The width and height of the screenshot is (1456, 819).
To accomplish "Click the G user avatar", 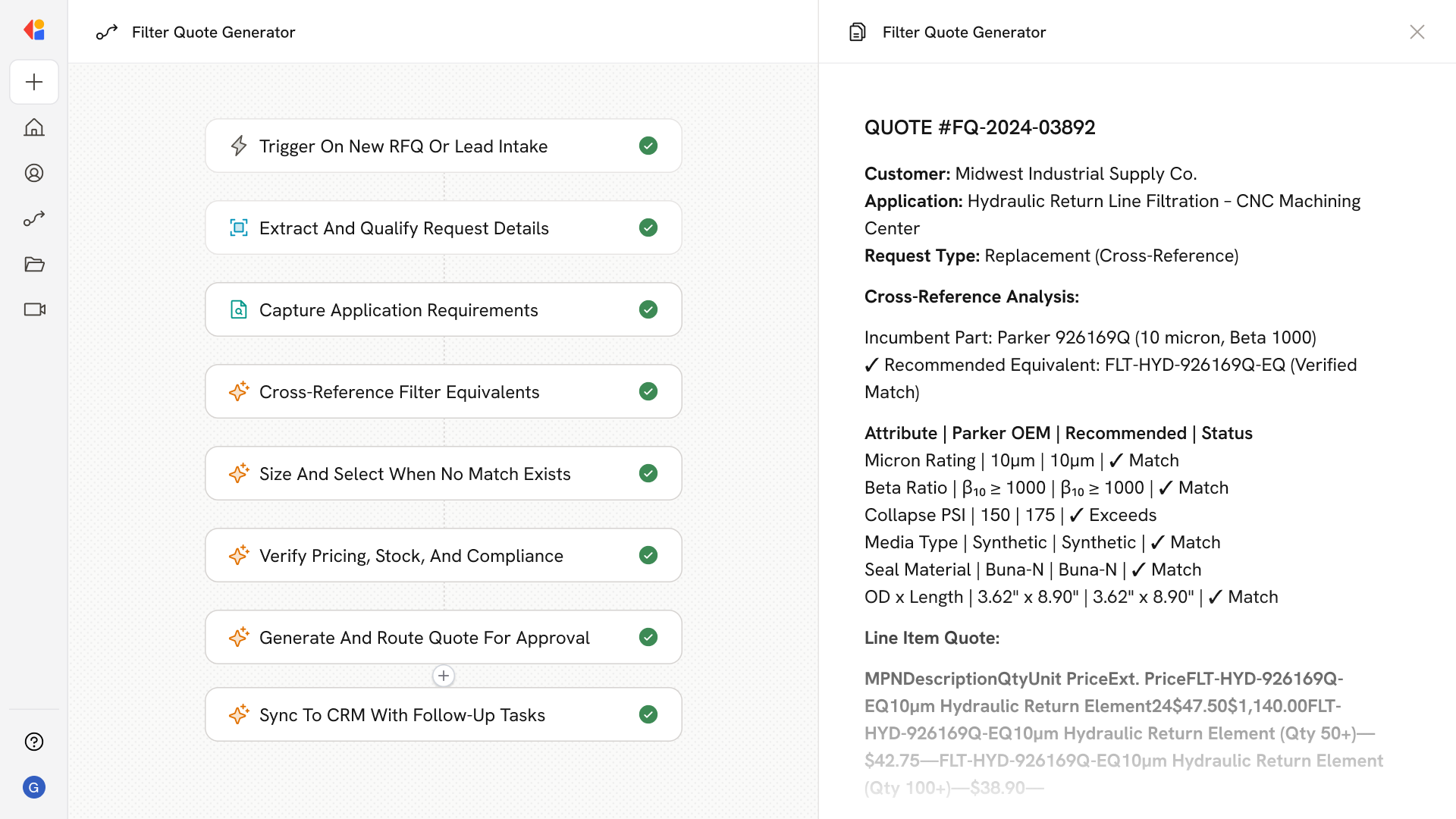I will tap(34, 787).
